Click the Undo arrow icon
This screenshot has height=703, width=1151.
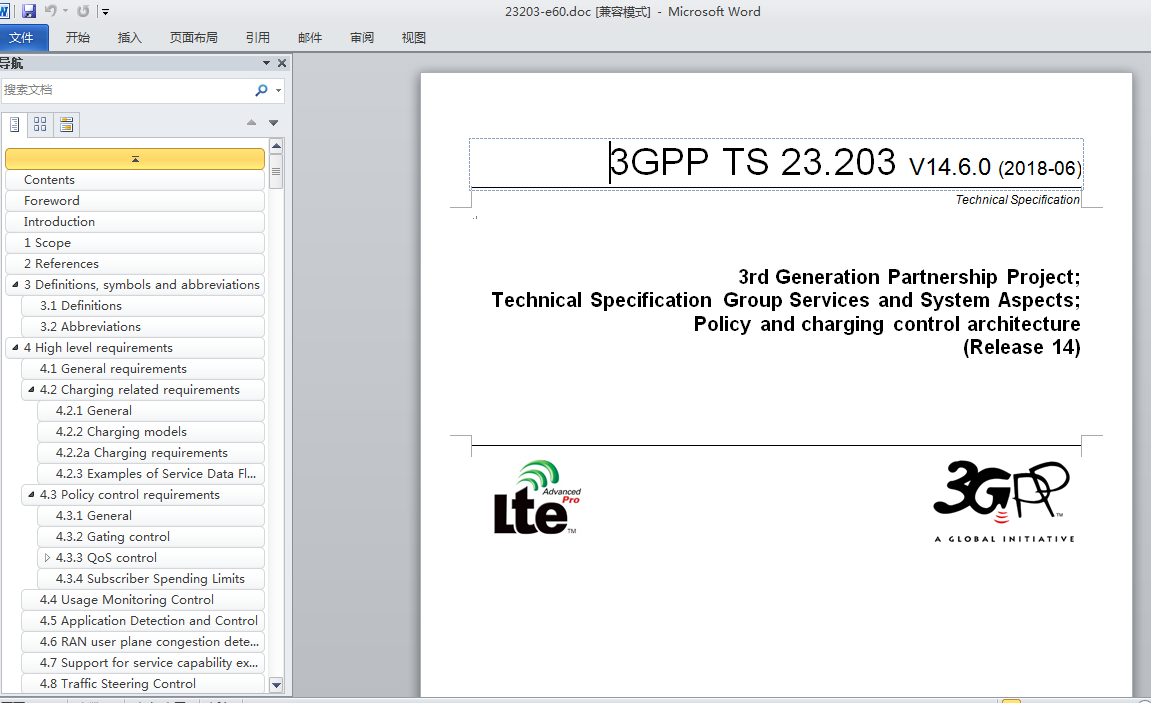coord(51,11)
